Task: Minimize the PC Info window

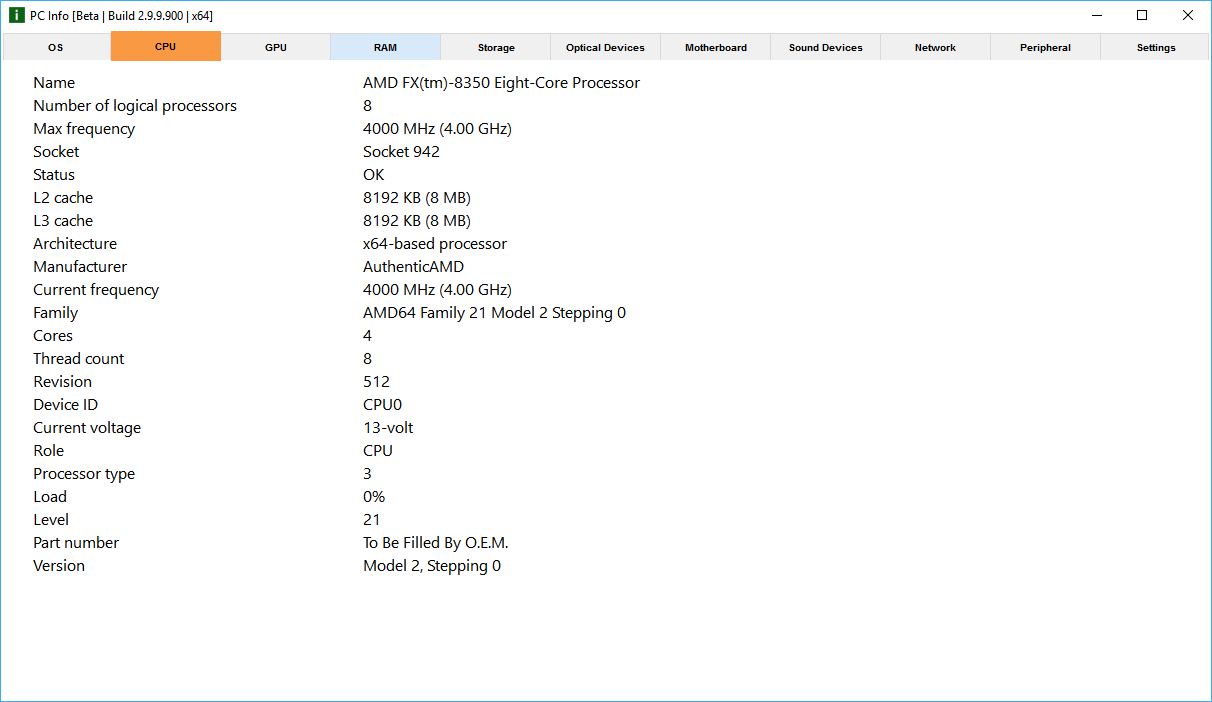Action: tap(1097, 16)
